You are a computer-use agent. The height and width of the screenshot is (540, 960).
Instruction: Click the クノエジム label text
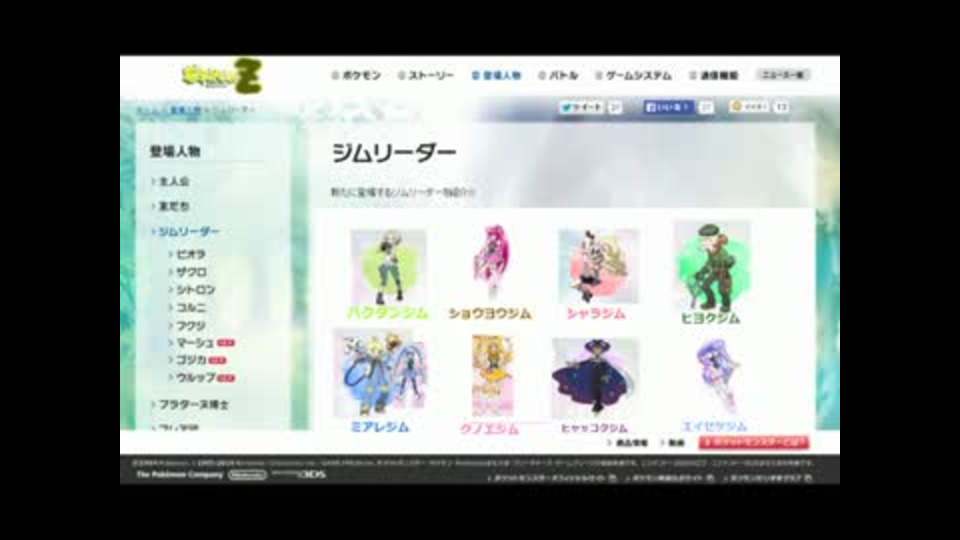click(x=489, y=429)
